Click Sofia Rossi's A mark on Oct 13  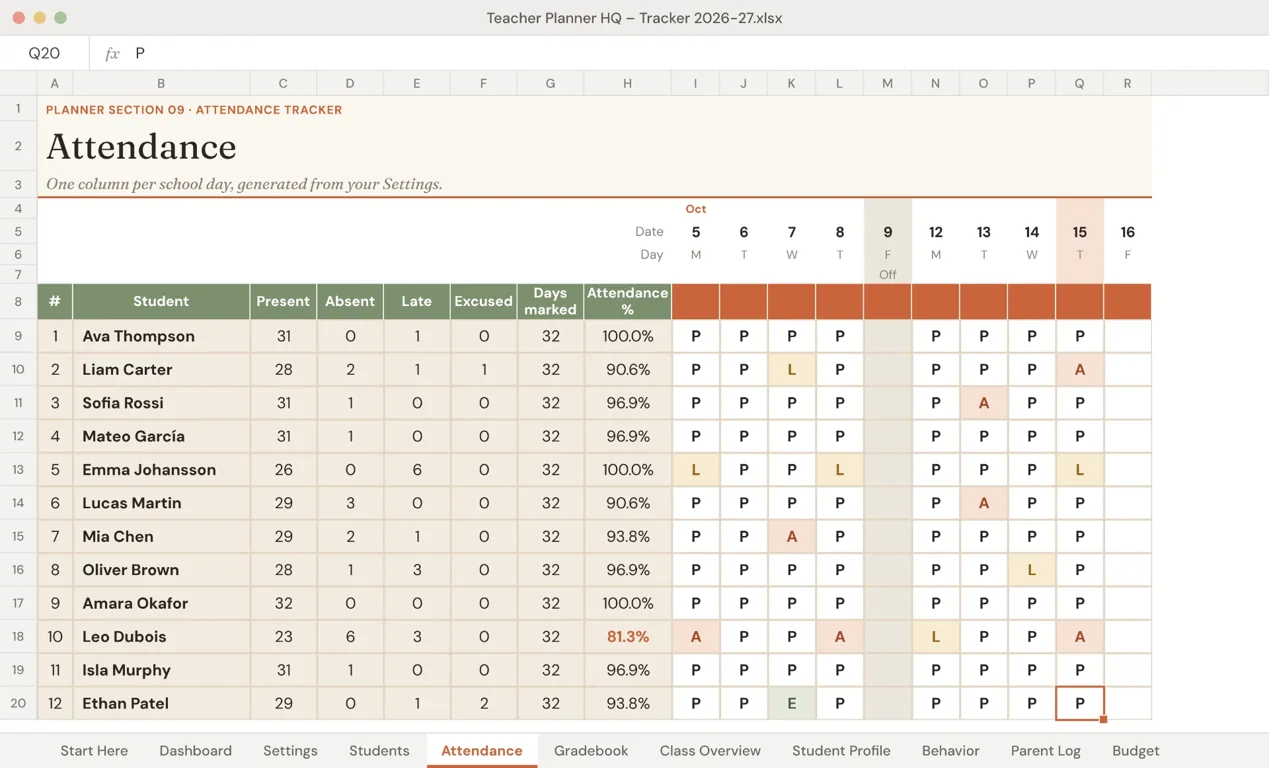[983, 403]
